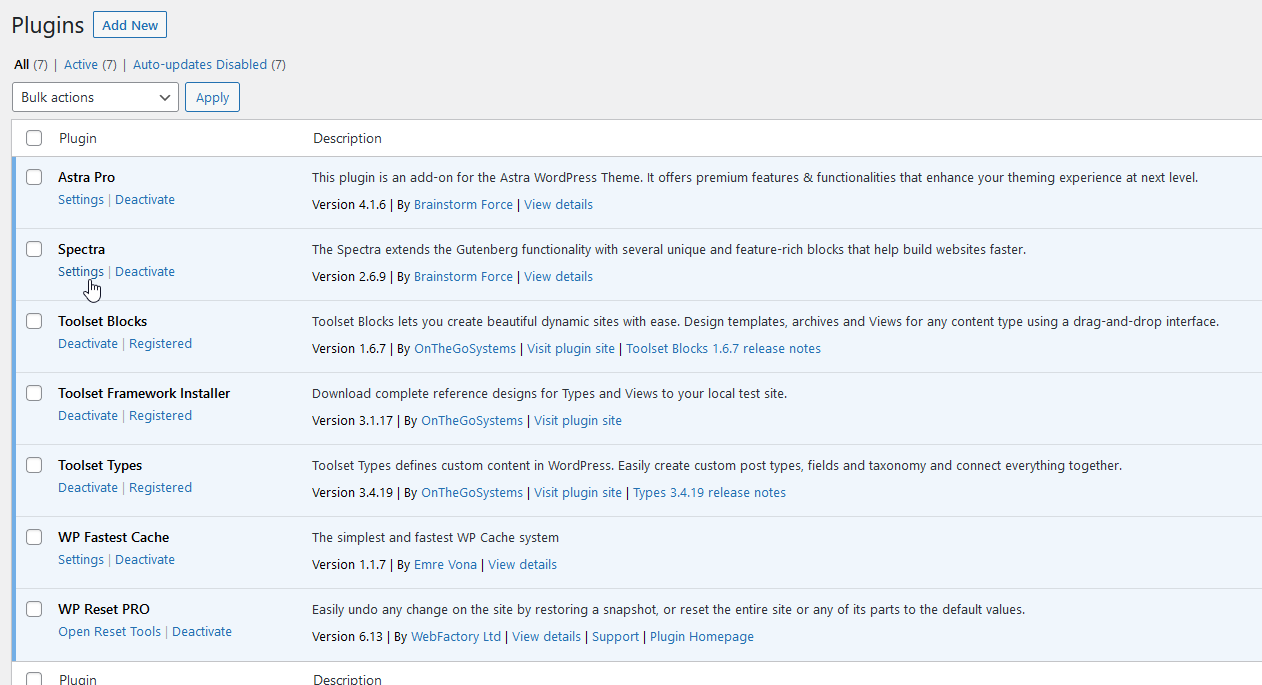Open Brainstorm Force author link for Spectra
This screenshot has height=685, width=1262.
(x=463, y=276)
